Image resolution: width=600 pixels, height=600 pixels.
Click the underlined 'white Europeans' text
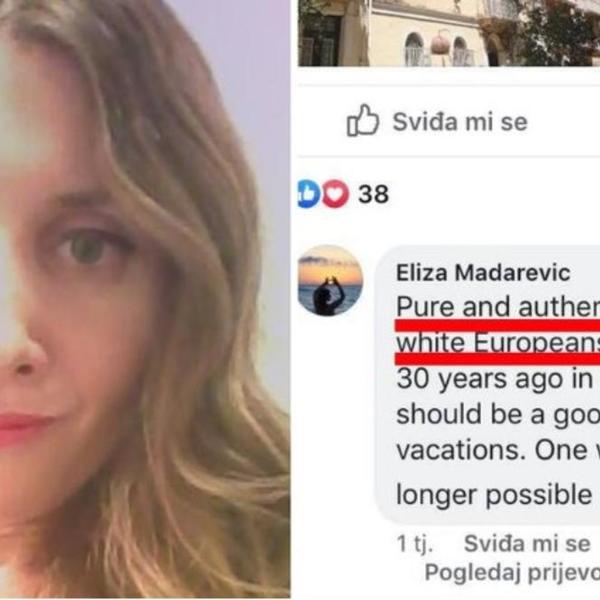click(x=498, y=342)
